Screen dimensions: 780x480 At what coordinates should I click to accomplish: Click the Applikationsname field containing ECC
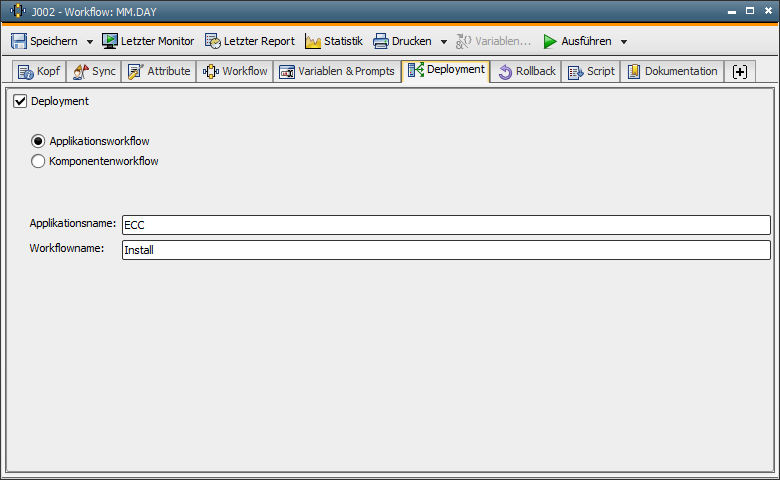point(446,225)
